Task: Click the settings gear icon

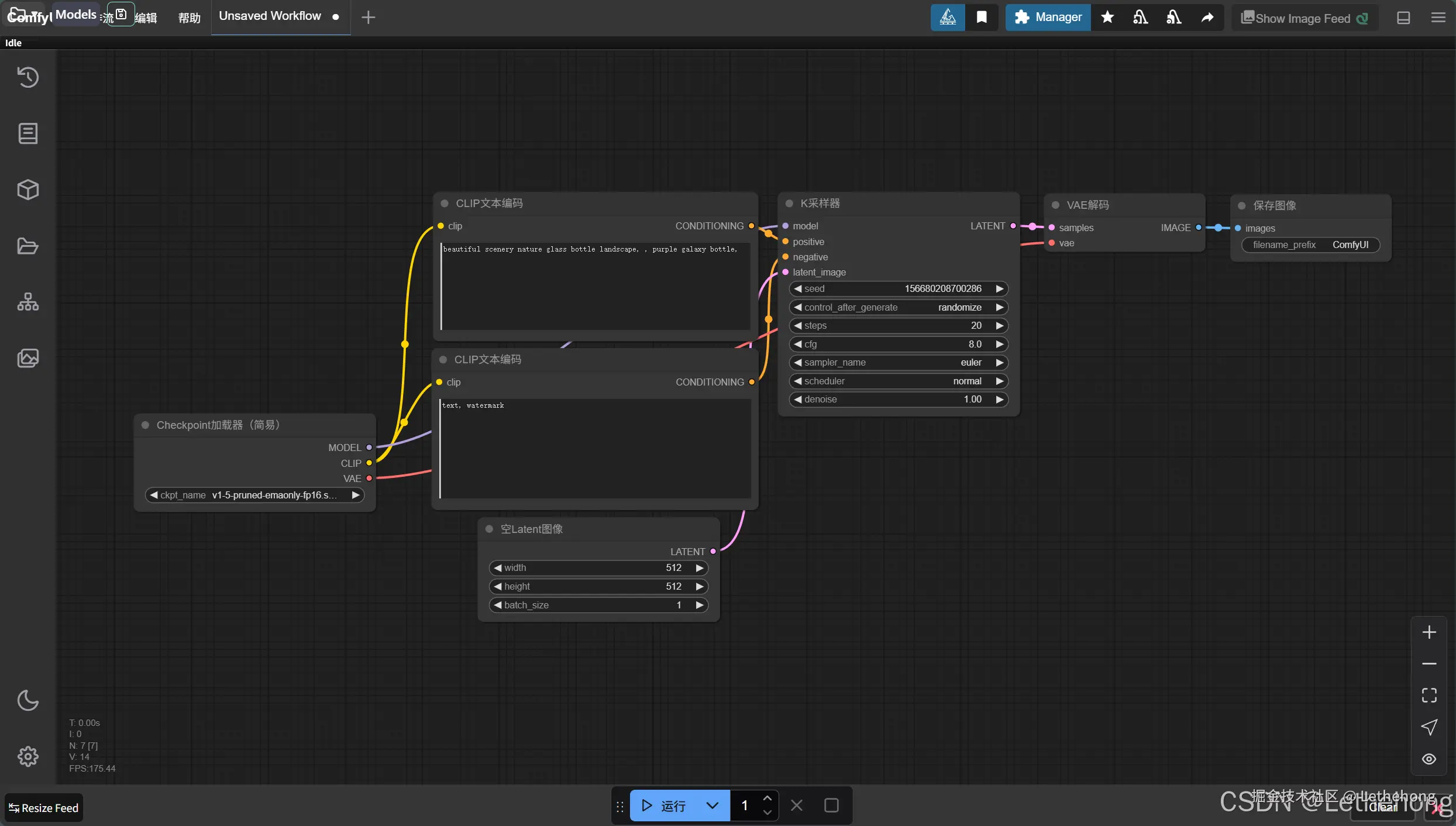Action: 27,756
